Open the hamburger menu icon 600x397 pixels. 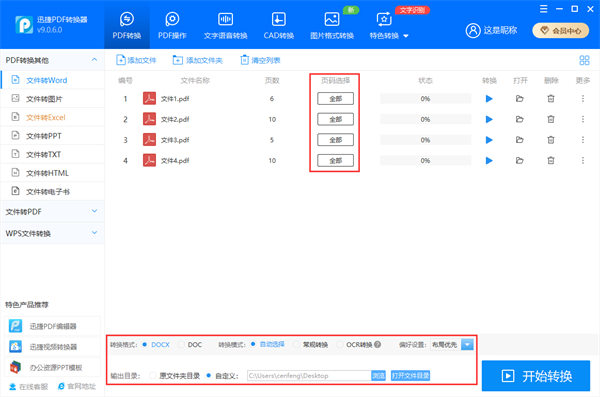tap(543, 9)
